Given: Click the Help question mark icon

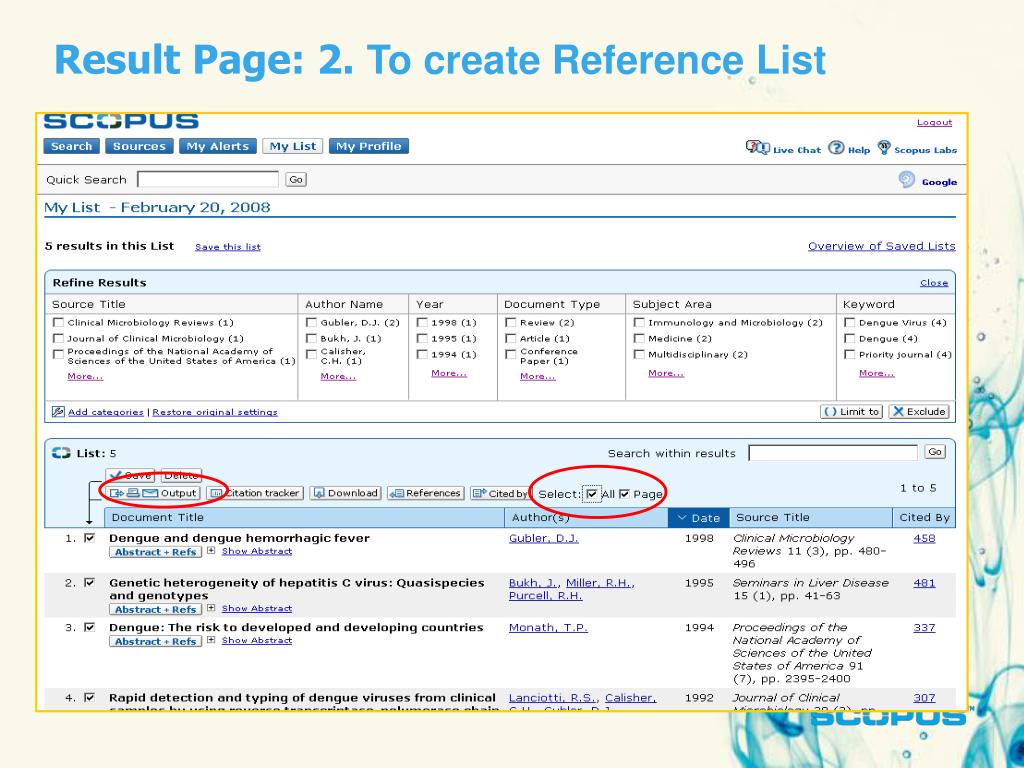Looking at the screenshot, I should click(836, 148).
